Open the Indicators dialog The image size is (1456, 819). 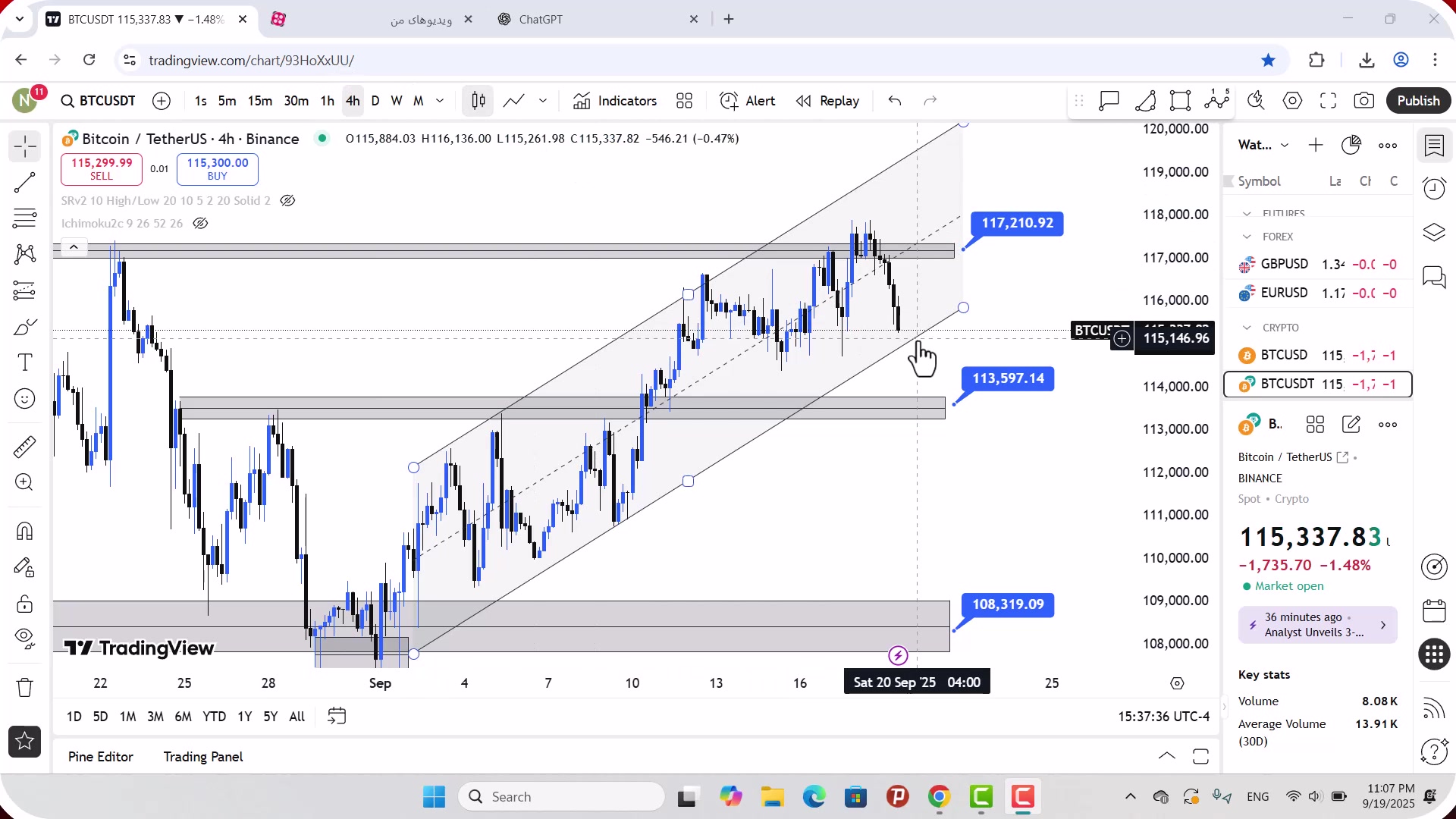[615, 101]
